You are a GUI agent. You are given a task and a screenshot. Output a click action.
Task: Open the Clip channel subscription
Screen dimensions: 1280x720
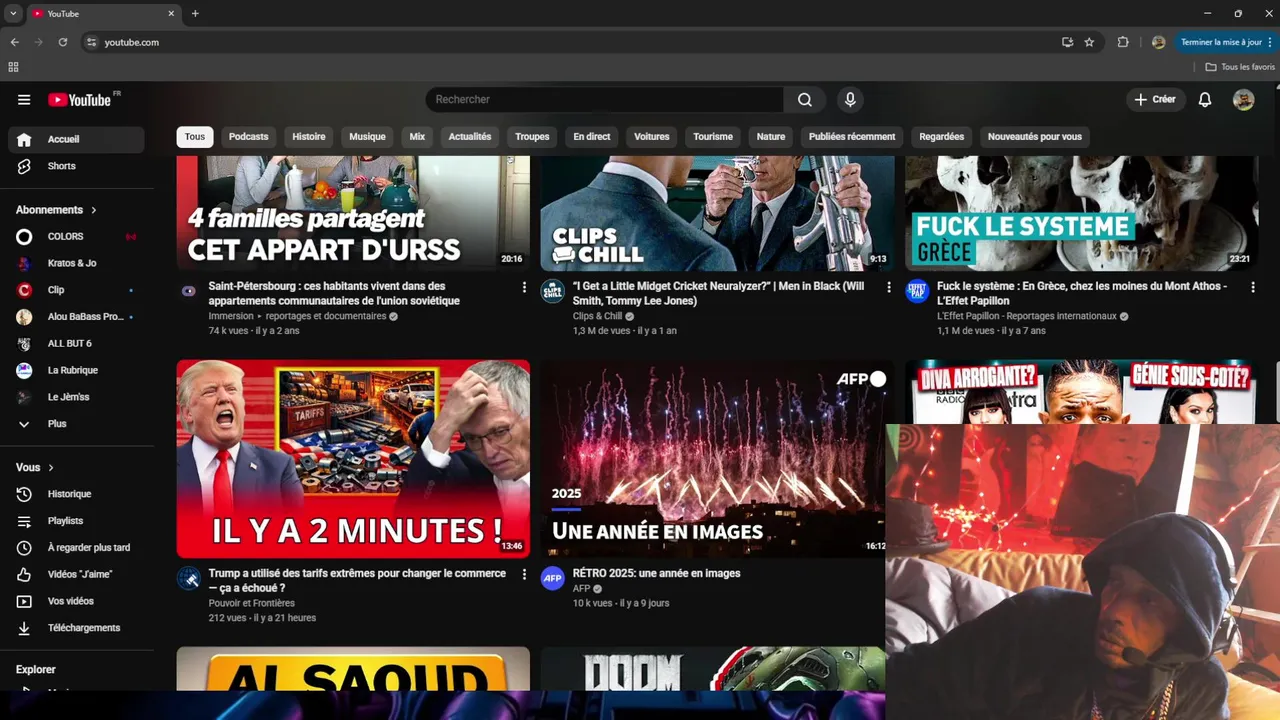pyautogui.click(x=76, y=290)
